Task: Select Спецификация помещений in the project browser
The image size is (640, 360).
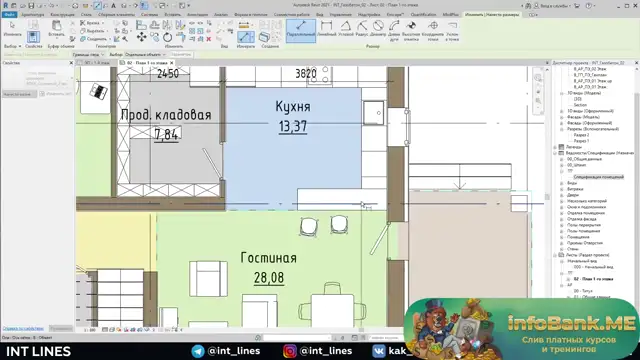Action: 598,177
